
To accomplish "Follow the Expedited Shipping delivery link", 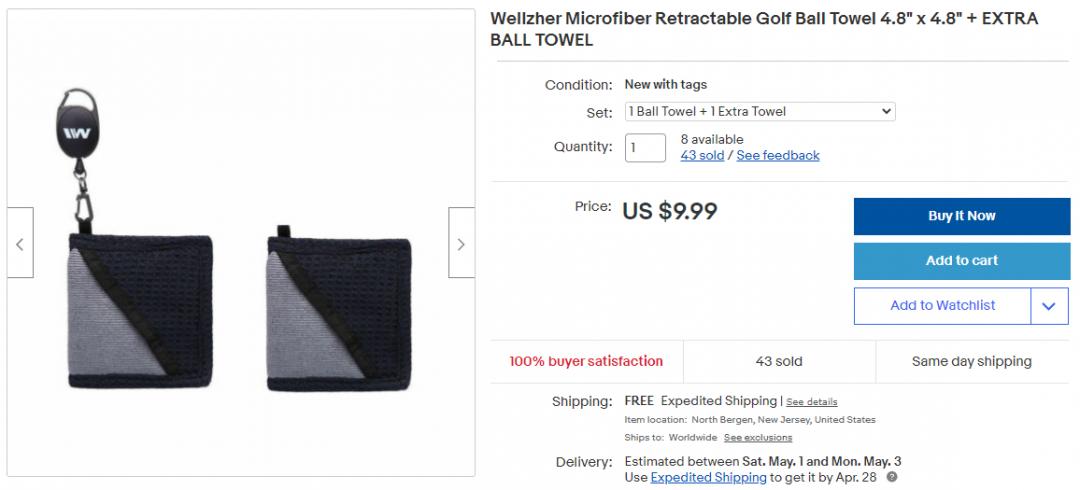I will click(708, 478).
